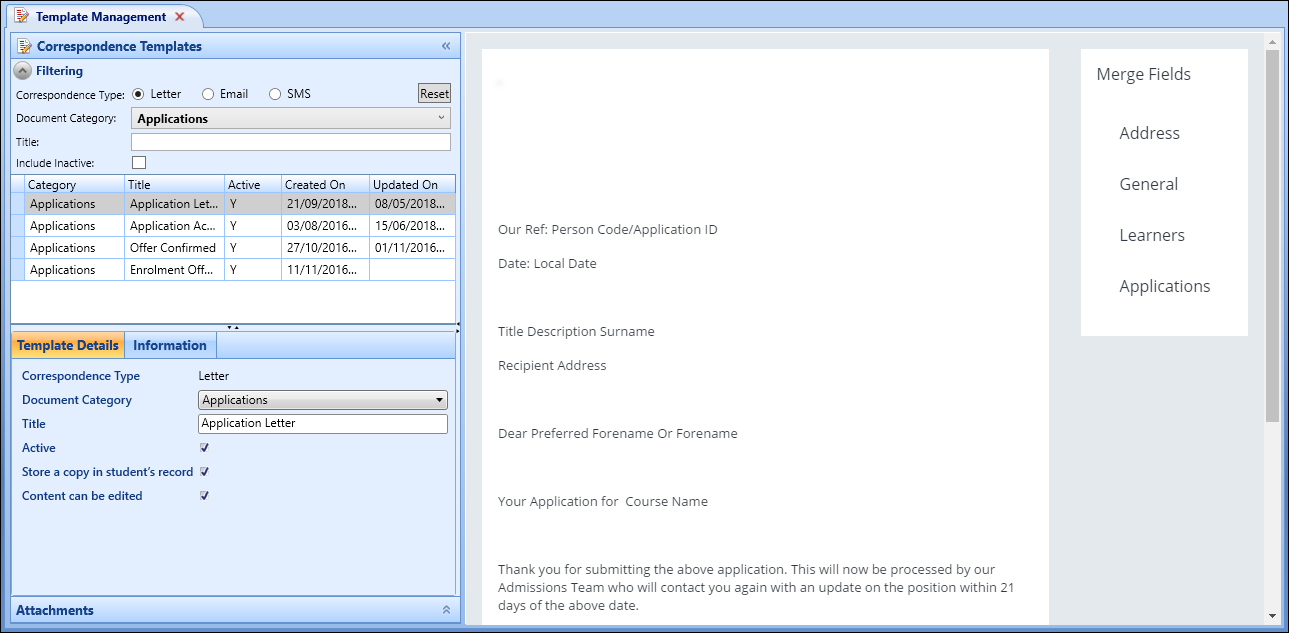Select the Enrolment Off... template row
The image size is (1289, 633).
tap(233, 270)
